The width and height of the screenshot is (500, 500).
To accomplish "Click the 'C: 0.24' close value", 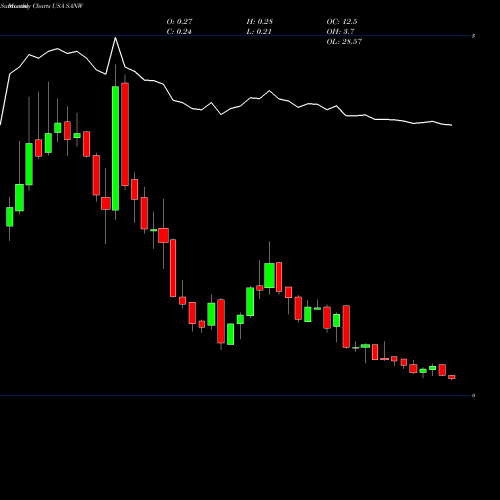I will coord(179,32).
